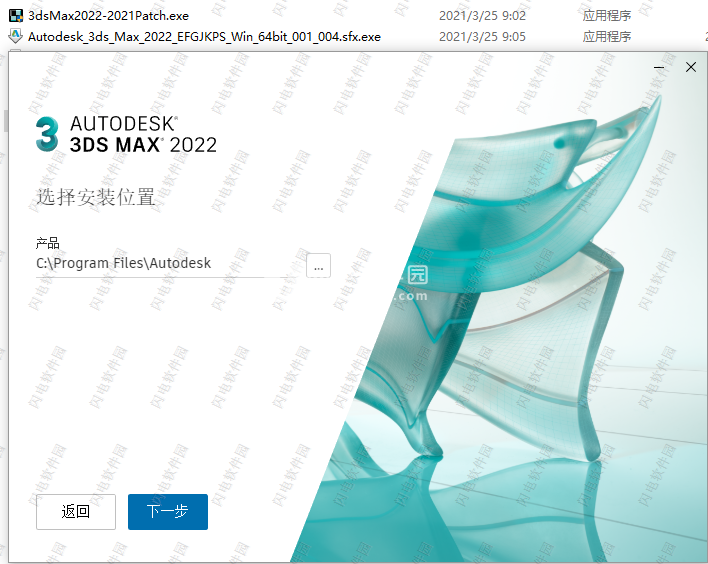The image size is (708, 564).
Task: Click 应用程序 type of the Patch.exe row
Action: click(606, 16)
